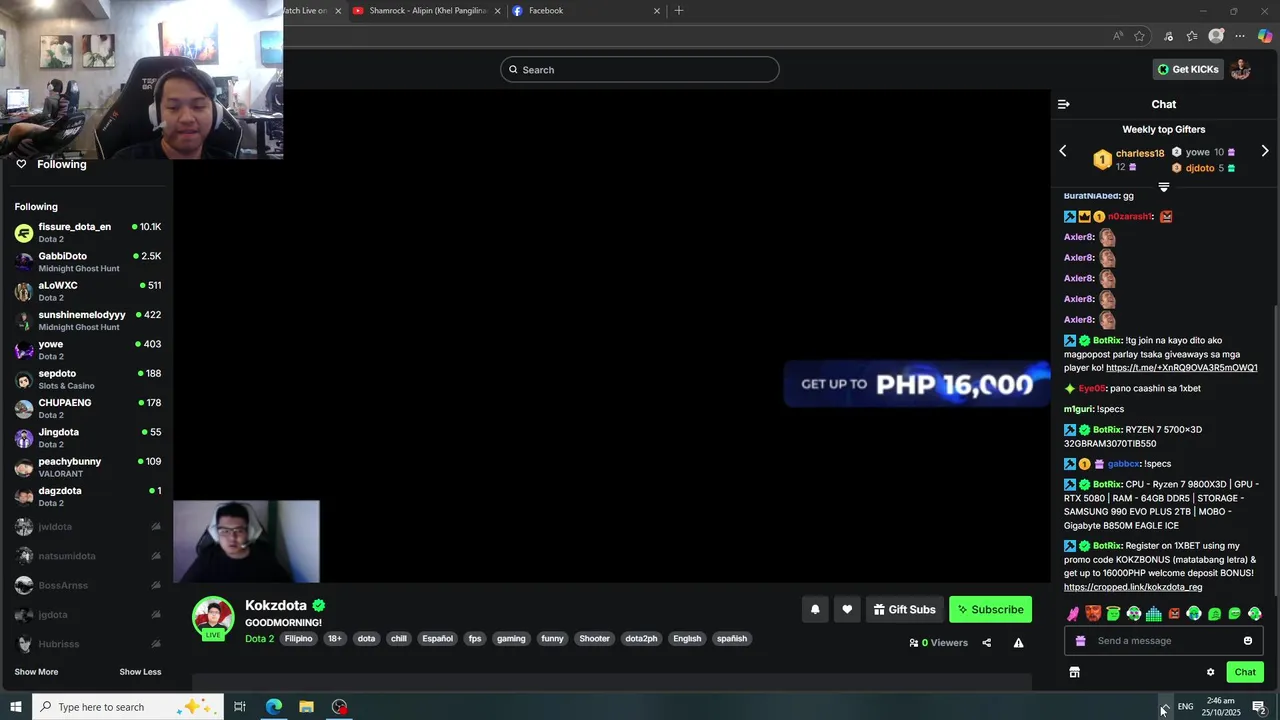Open Task View on taskbar
This screenshot has height=720, width=1280.
tap(240, 707)
